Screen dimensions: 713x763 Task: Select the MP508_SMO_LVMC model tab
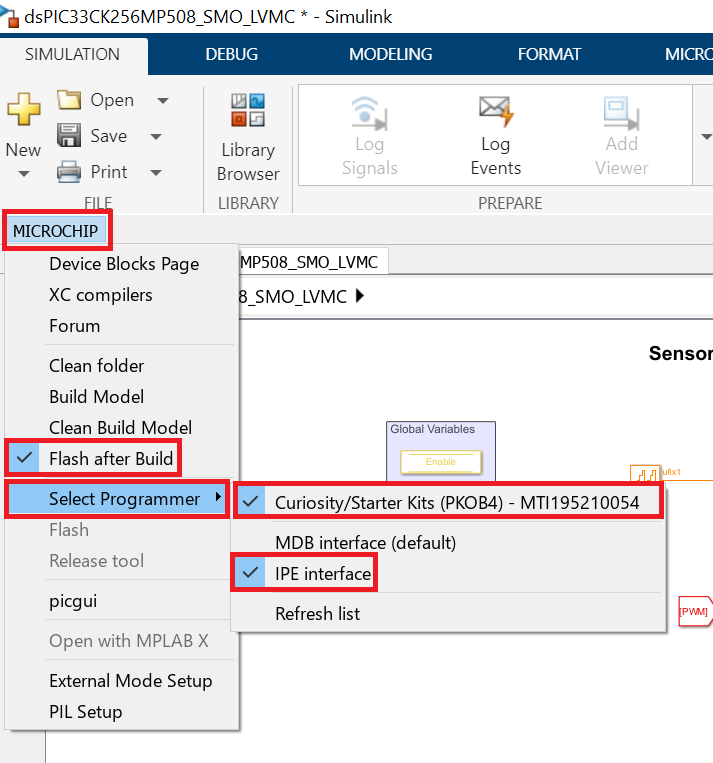[312, 262]
